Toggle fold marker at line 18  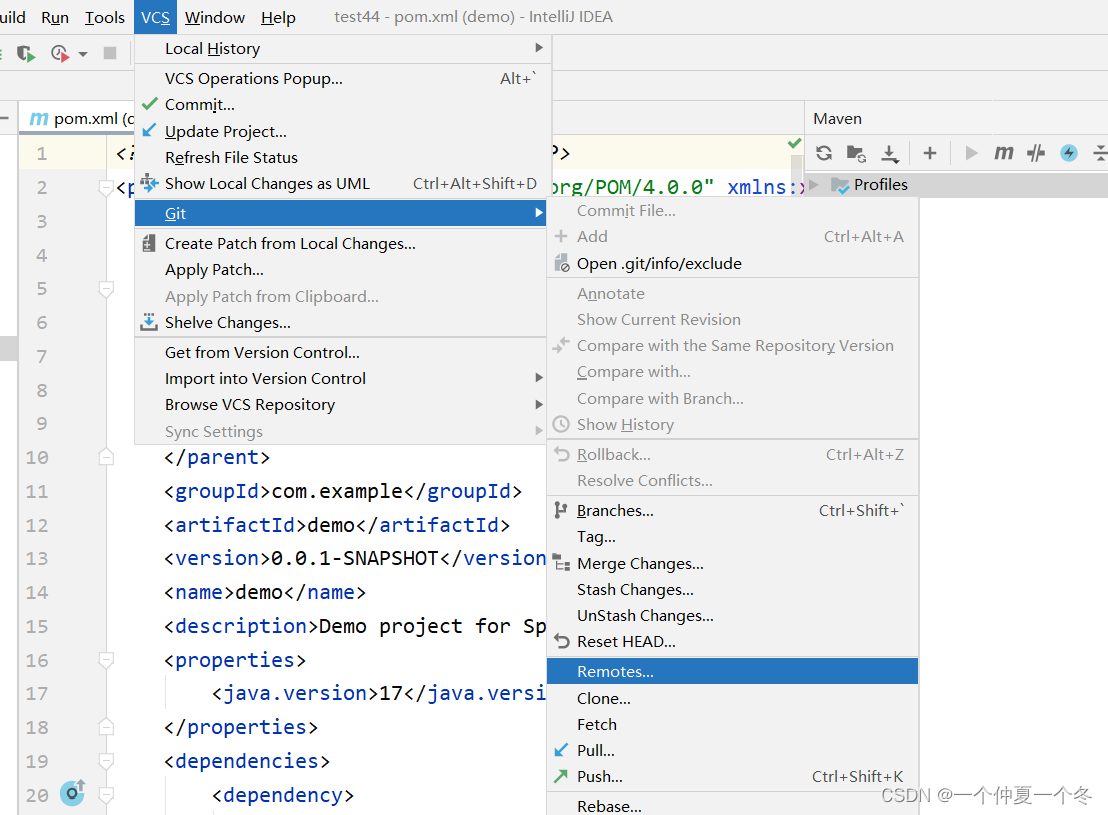(106, 727)
